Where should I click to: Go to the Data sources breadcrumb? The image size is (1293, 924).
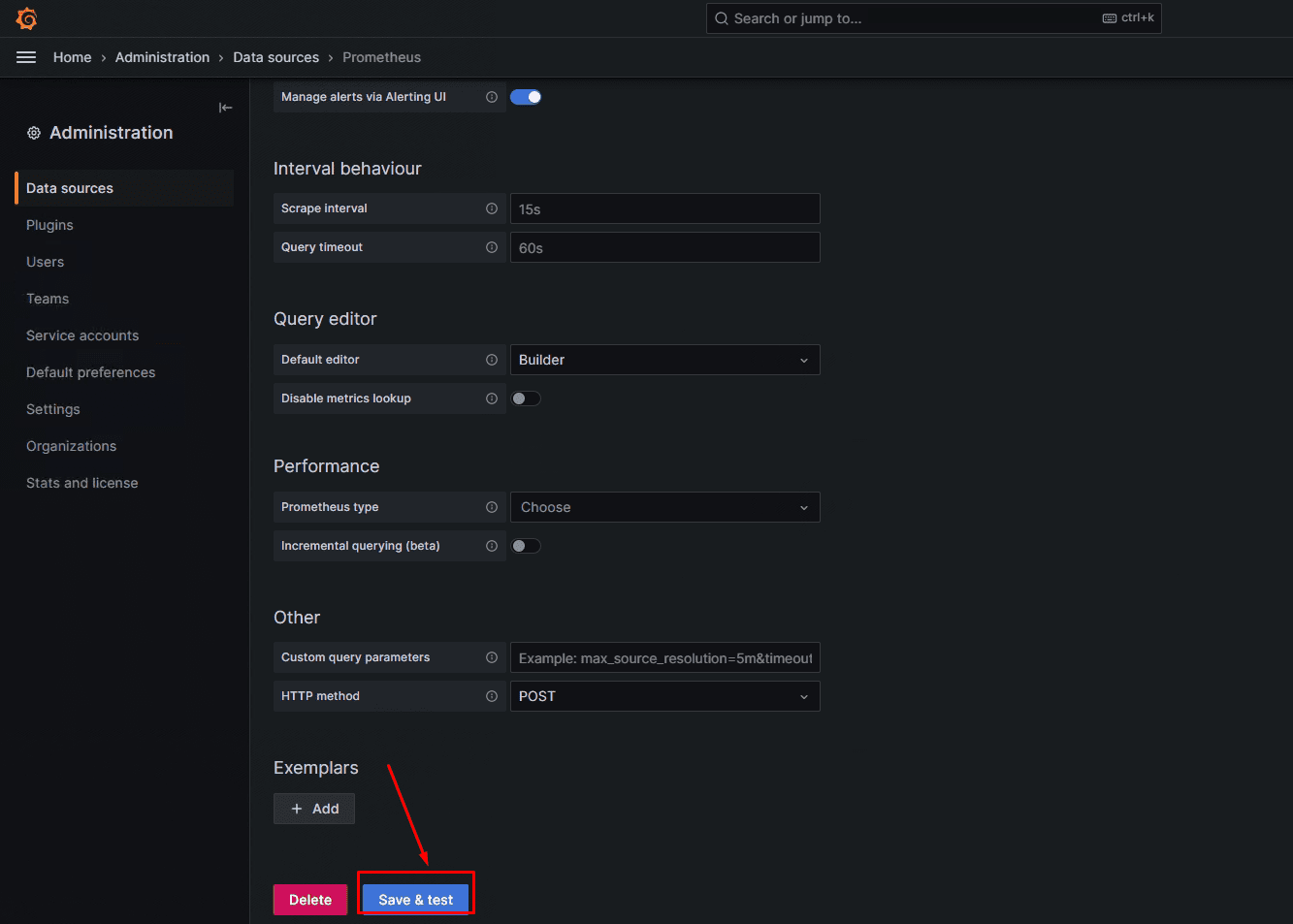click(x=275, y=57)
